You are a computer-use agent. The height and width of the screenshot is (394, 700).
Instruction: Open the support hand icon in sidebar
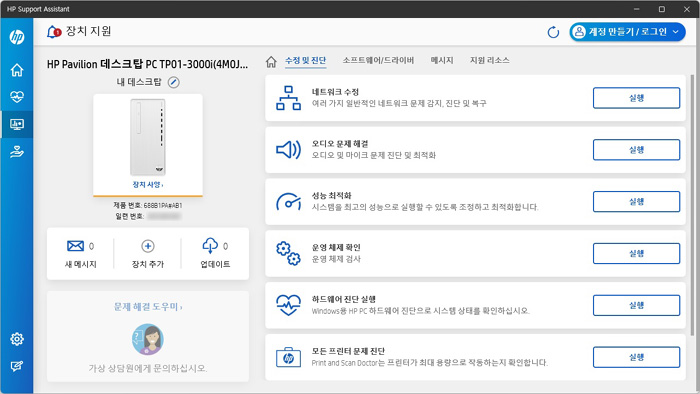pos(17,152)
